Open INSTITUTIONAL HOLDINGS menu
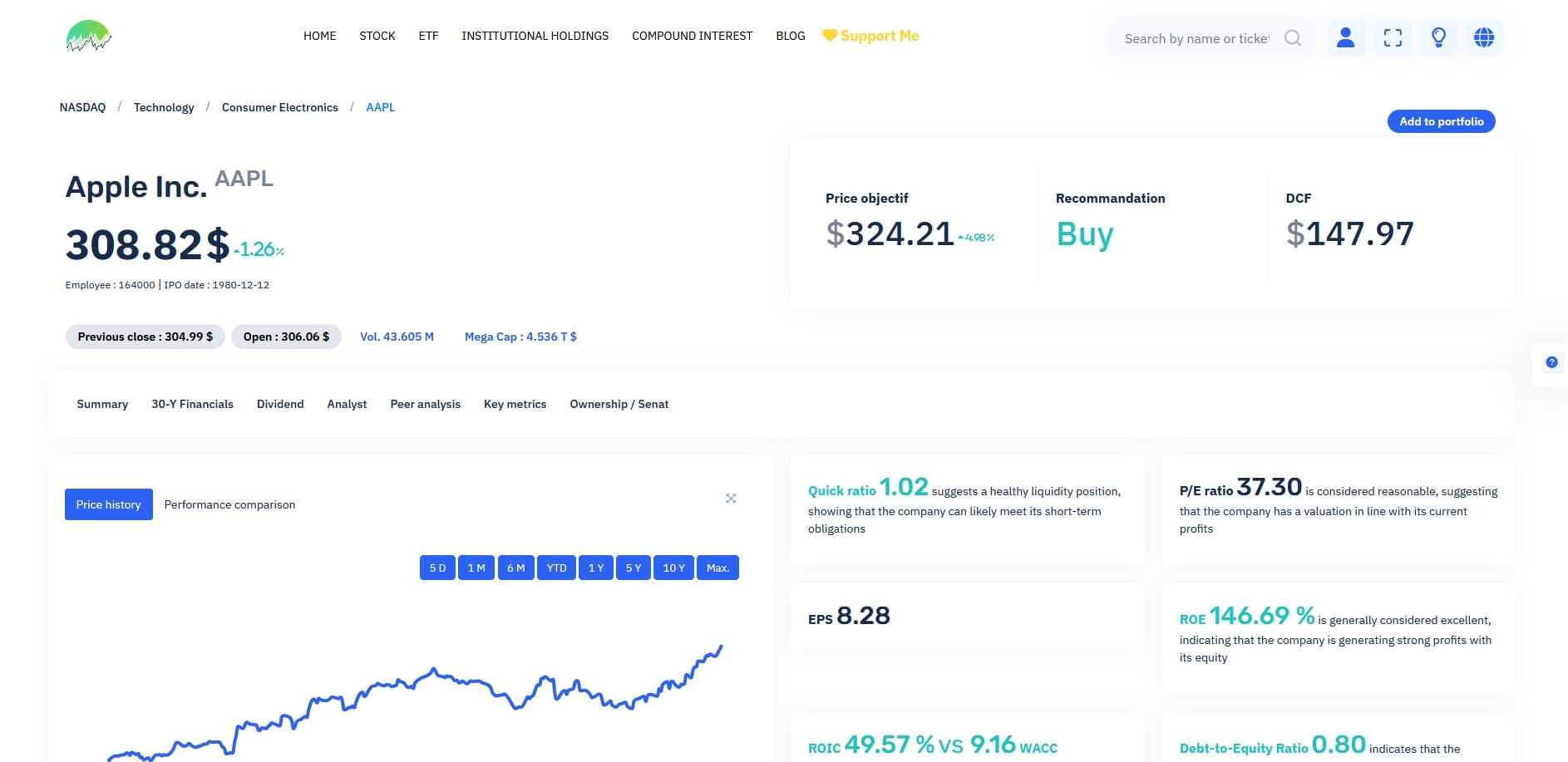 (x=535, y=36)
